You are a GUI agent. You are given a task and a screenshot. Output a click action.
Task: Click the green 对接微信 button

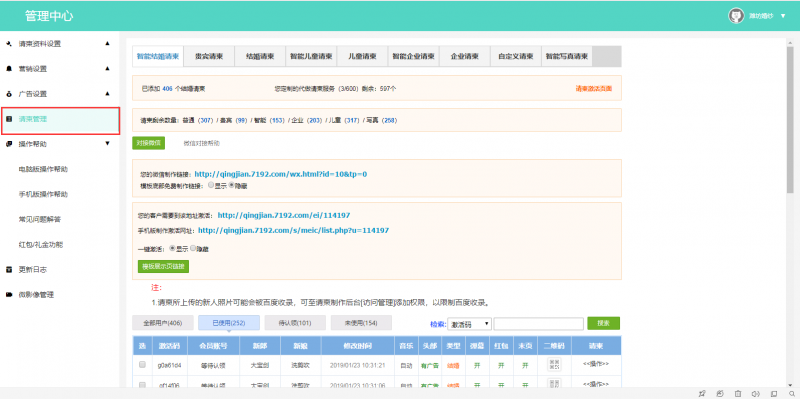point(148,143)
